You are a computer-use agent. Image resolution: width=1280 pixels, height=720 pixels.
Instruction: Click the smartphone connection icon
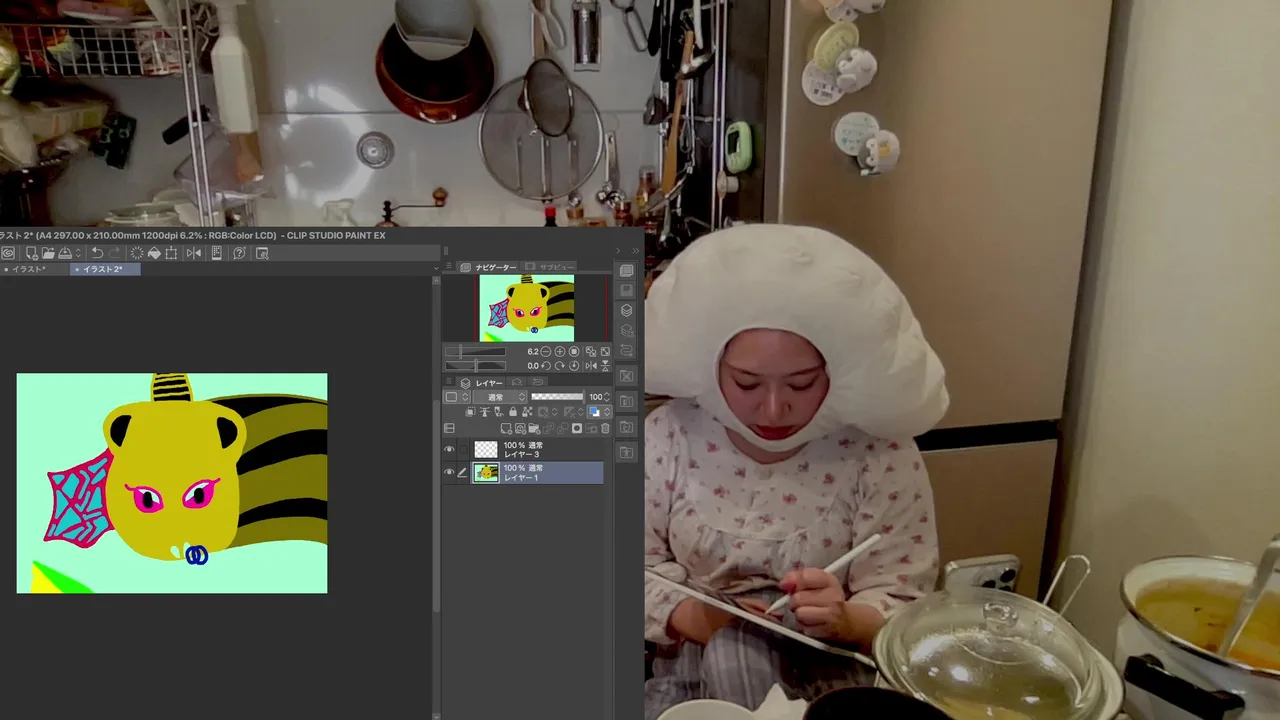tap(217, 253)
